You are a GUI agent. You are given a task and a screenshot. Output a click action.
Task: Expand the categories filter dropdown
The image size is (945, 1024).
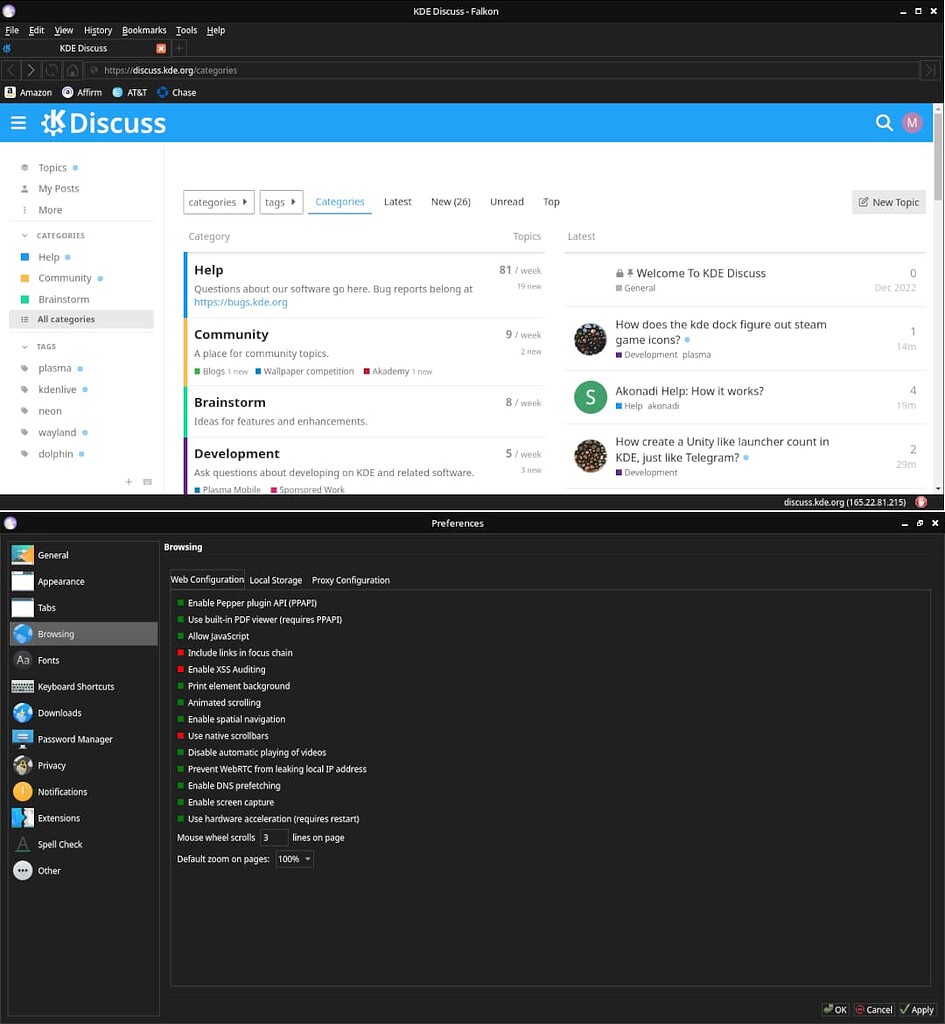coord(218,201)
